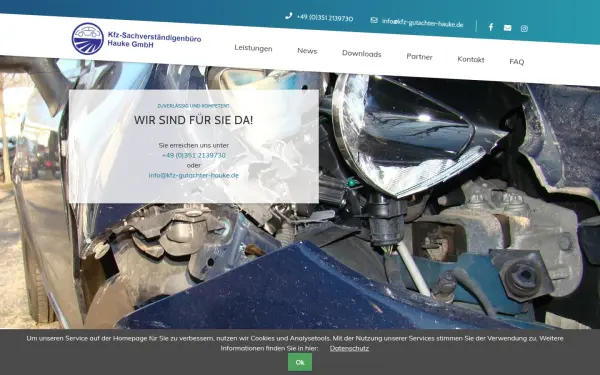Click the 'Sie erreichen uns unter' text
This screenshot has width=600, height=375.
coord(194,145)
